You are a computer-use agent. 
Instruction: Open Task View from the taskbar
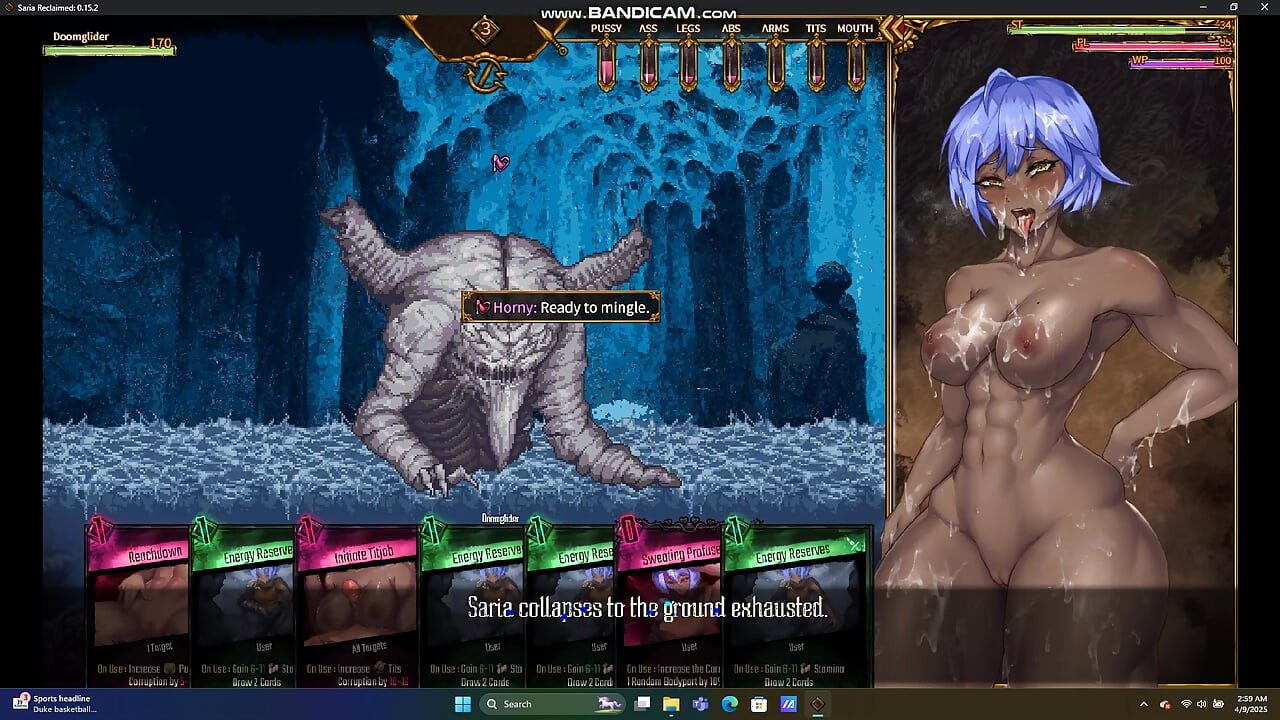643,704
